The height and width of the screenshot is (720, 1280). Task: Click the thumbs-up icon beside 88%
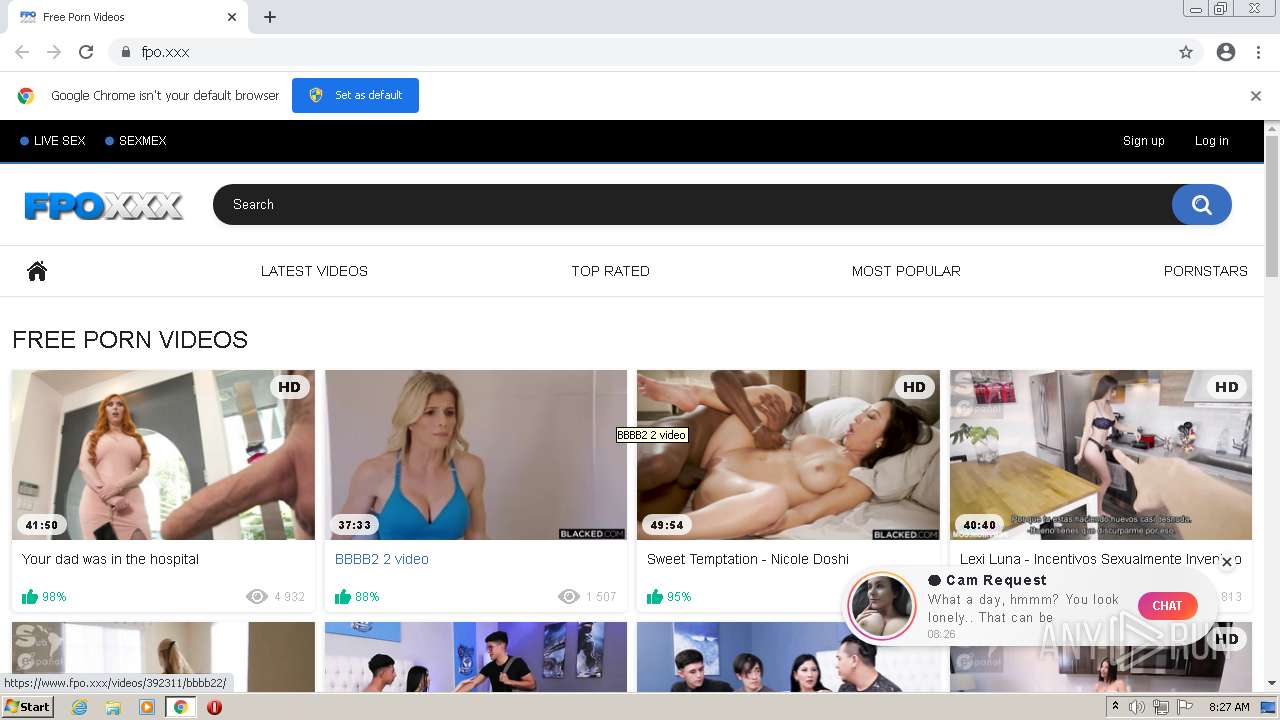[x=343, y=597]
